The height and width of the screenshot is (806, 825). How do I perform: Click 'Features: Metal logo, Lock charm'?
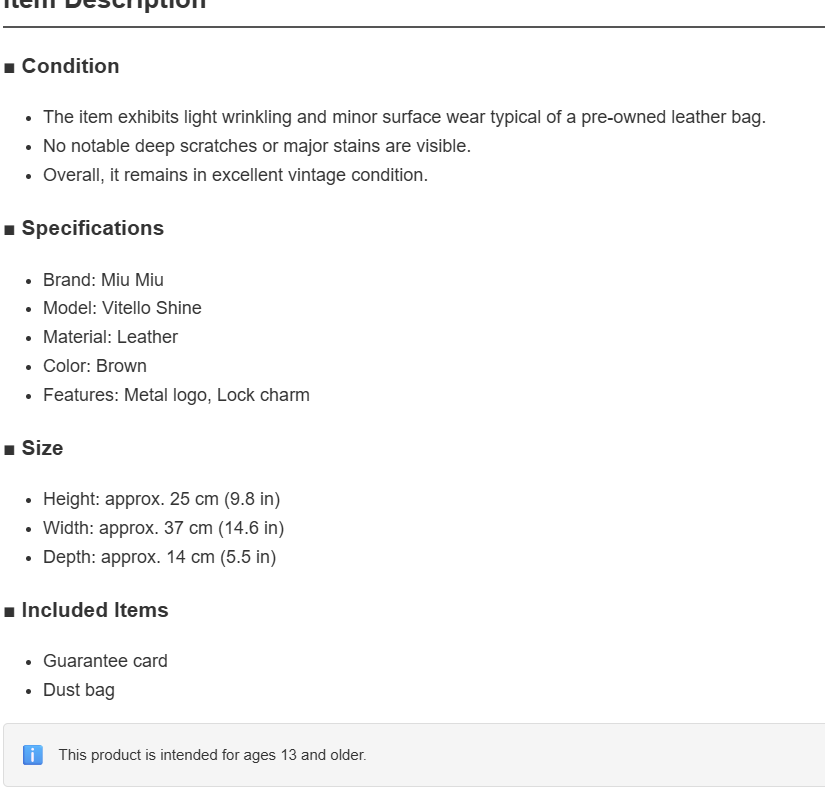tap(176, 395)
